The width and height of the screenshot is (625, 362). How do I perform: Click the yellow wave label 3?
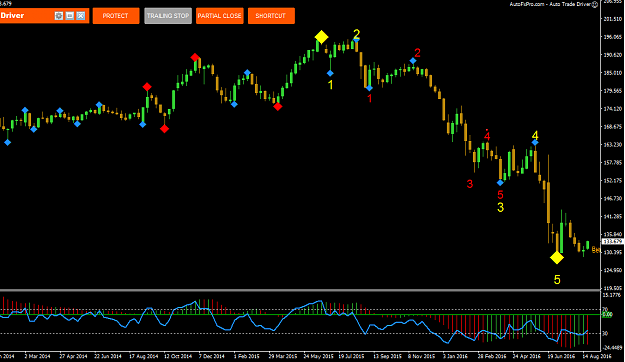(x=500, y=207)
